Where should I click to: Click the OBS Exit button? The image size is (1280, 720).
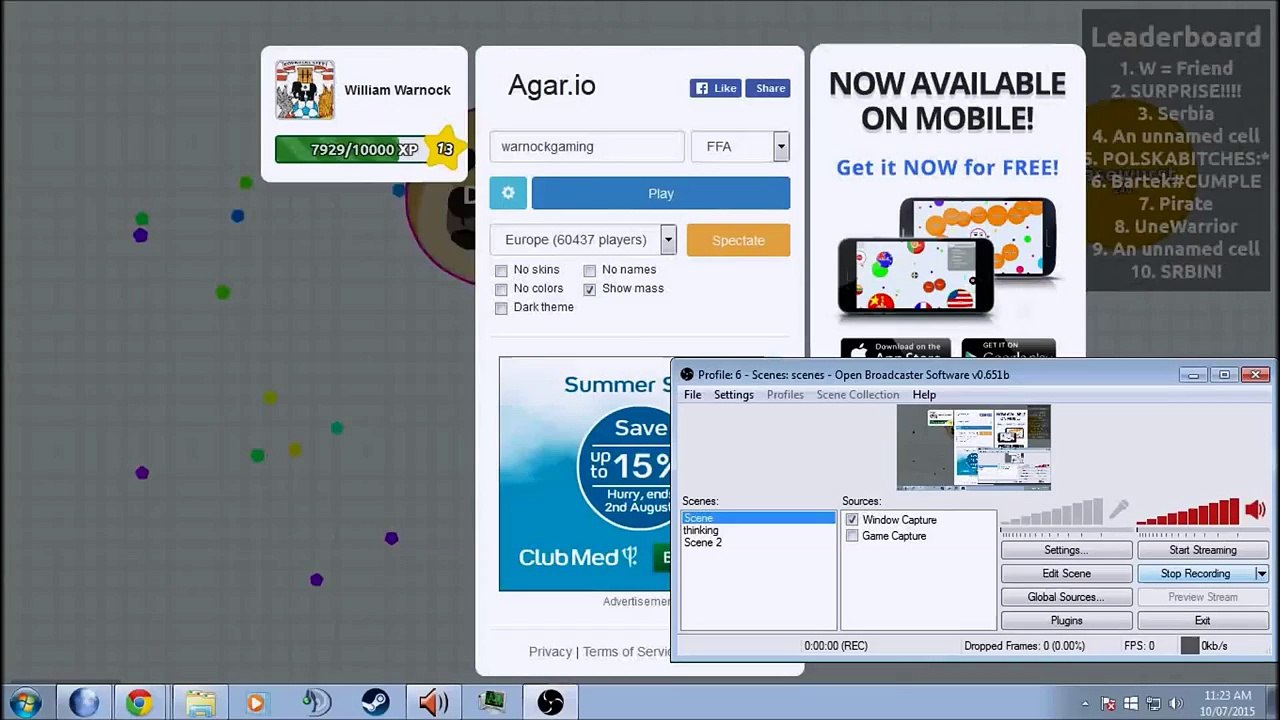(1203, 621)
